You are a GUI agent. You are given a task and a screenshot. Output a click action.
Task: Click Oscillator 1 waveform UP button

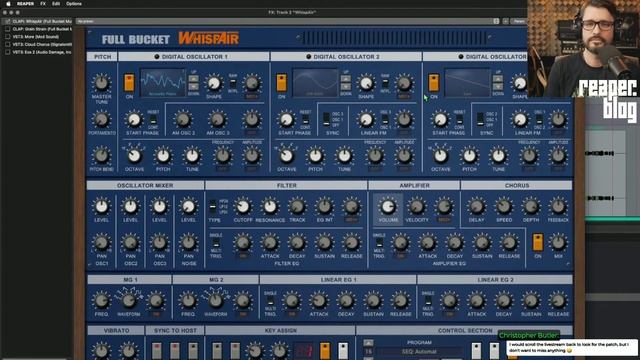coord(193,79)
